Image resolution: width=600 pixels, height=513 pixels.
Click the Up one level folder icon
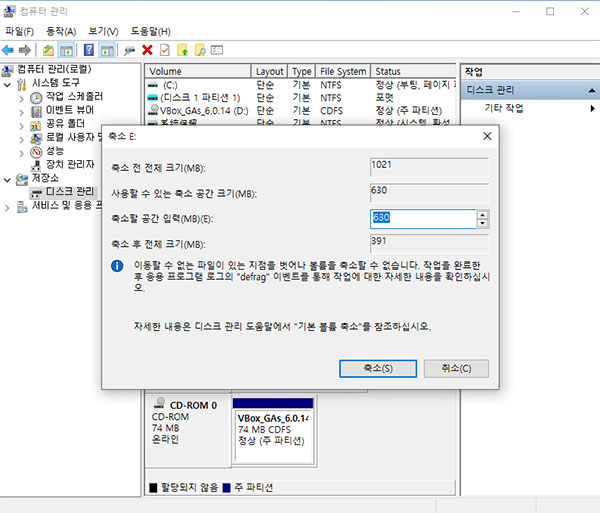coord(48,50)
